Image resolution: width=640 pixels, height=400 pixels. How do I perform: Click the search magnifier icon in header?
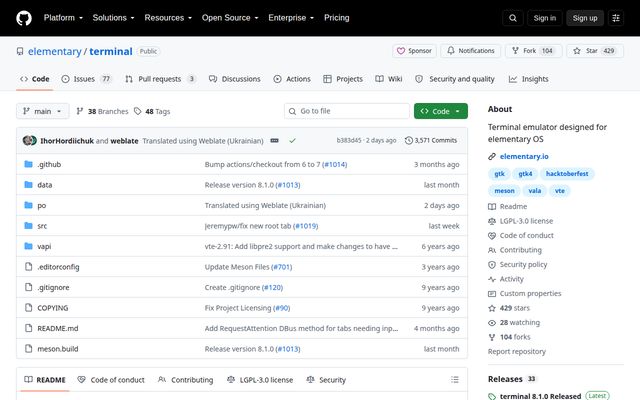(513, 18)
